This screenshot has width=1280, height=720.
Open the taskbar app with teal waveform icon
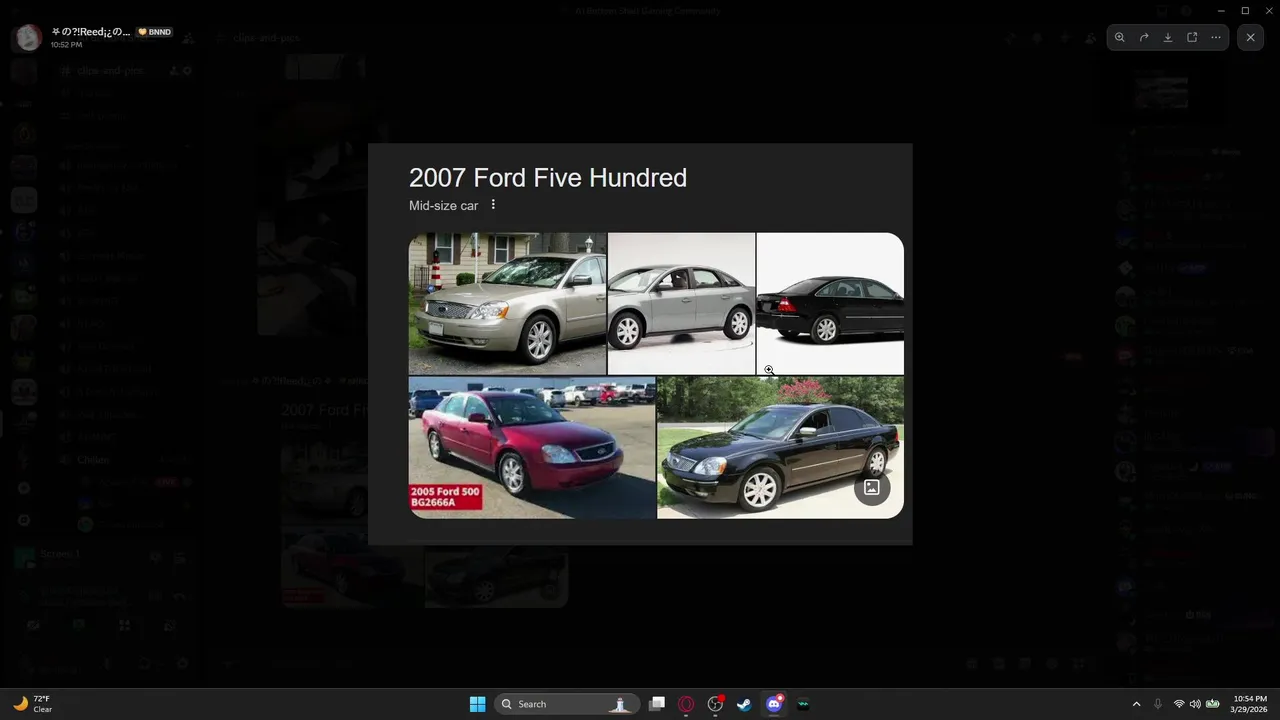point(803,704)
